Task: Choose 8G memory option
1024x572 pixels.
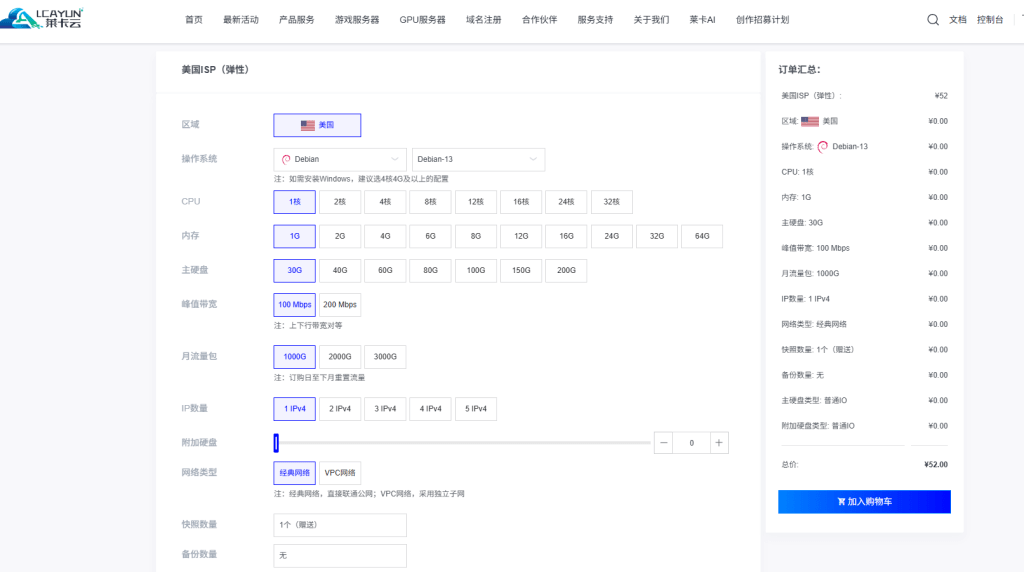Action: (x=475, y=237)
